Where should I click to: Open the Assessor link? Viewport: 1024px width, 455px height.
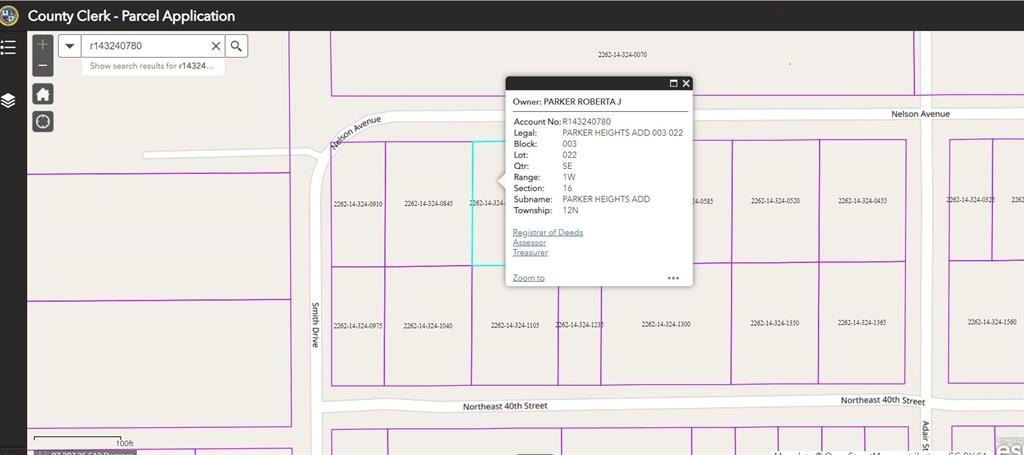point(529,242)
